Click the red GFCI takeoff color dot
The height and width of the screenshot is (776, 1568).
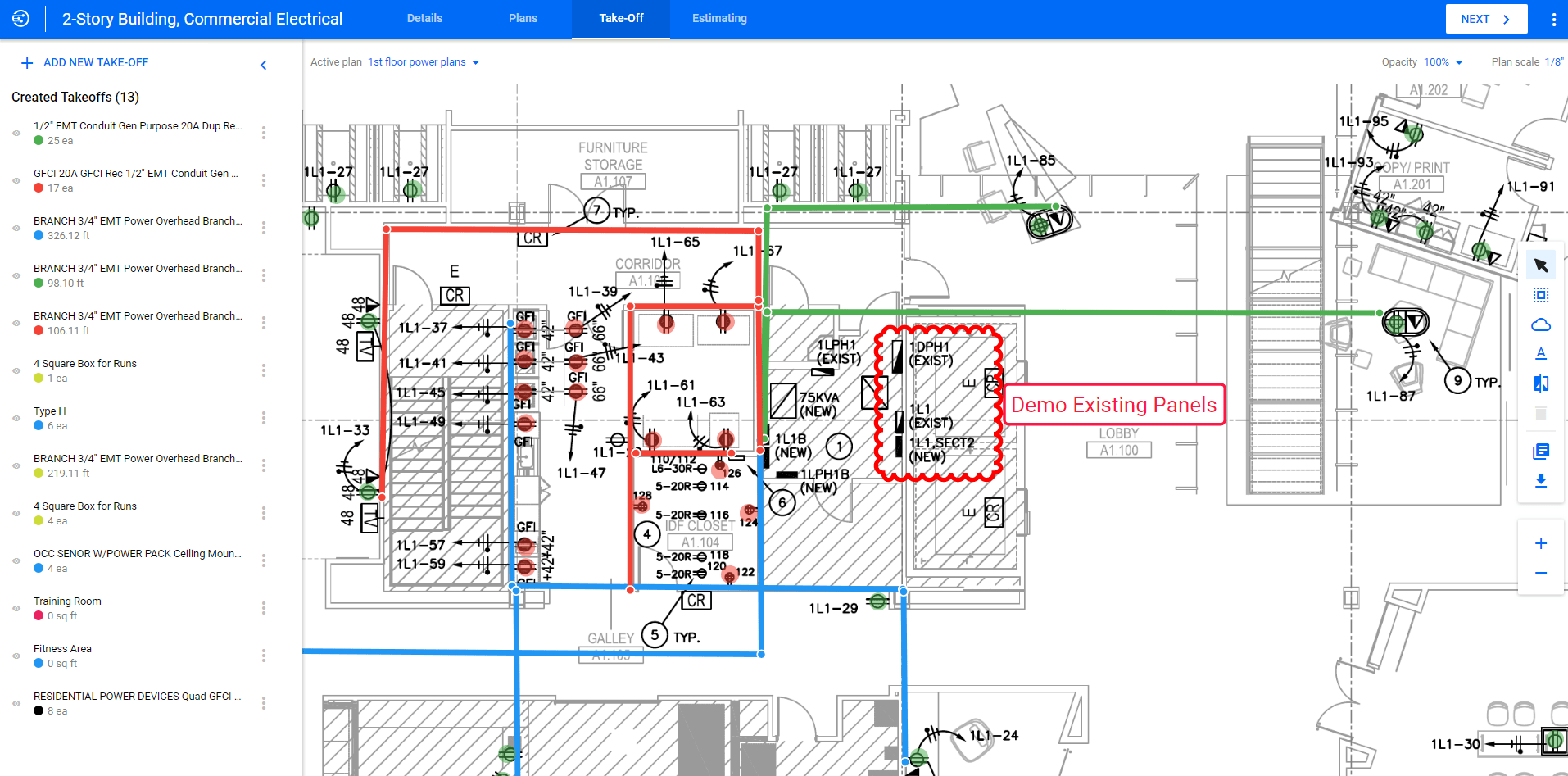tap(39, 188)
